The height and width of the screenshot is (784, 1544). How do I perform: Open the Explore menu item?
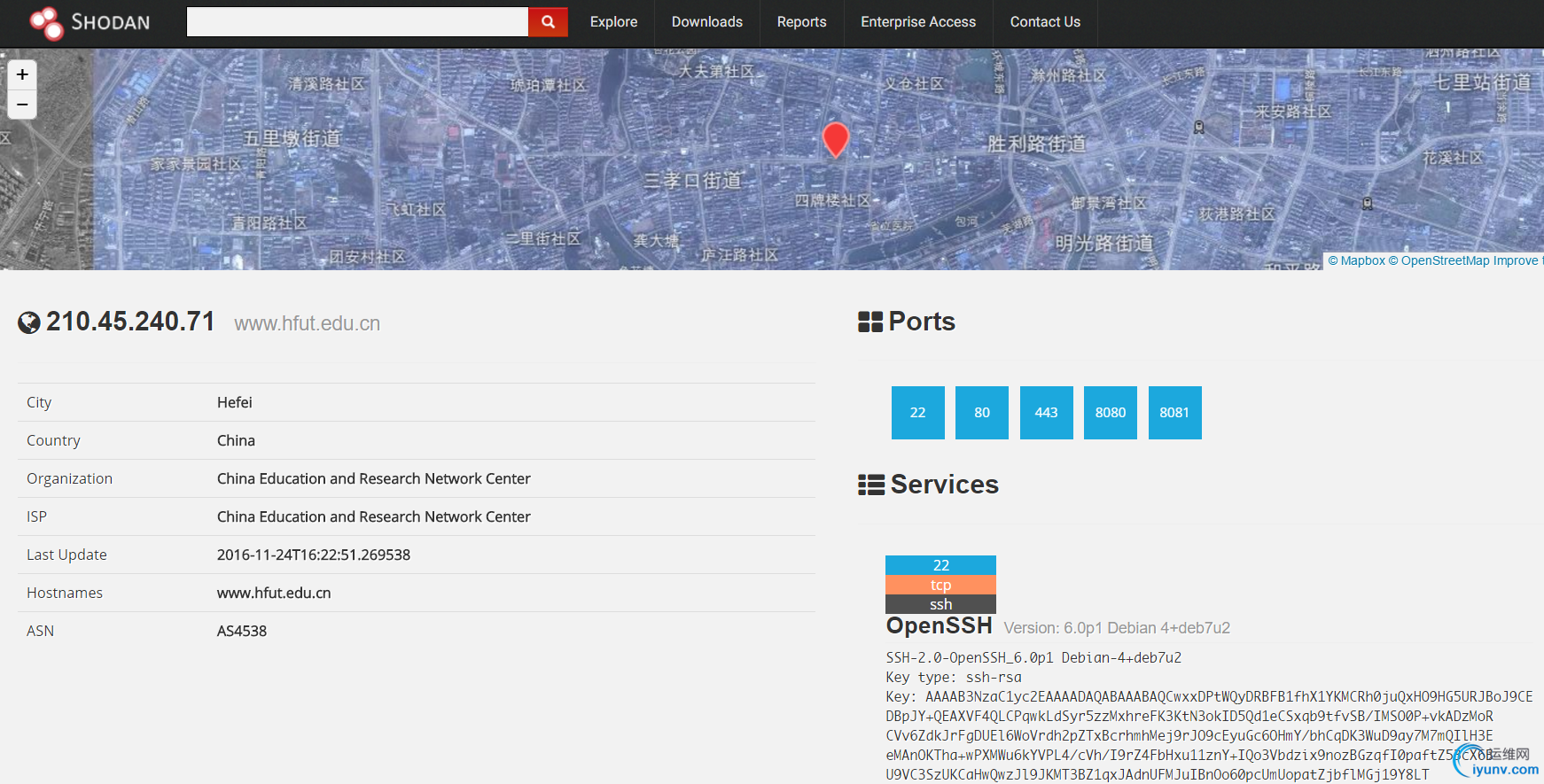614,22
